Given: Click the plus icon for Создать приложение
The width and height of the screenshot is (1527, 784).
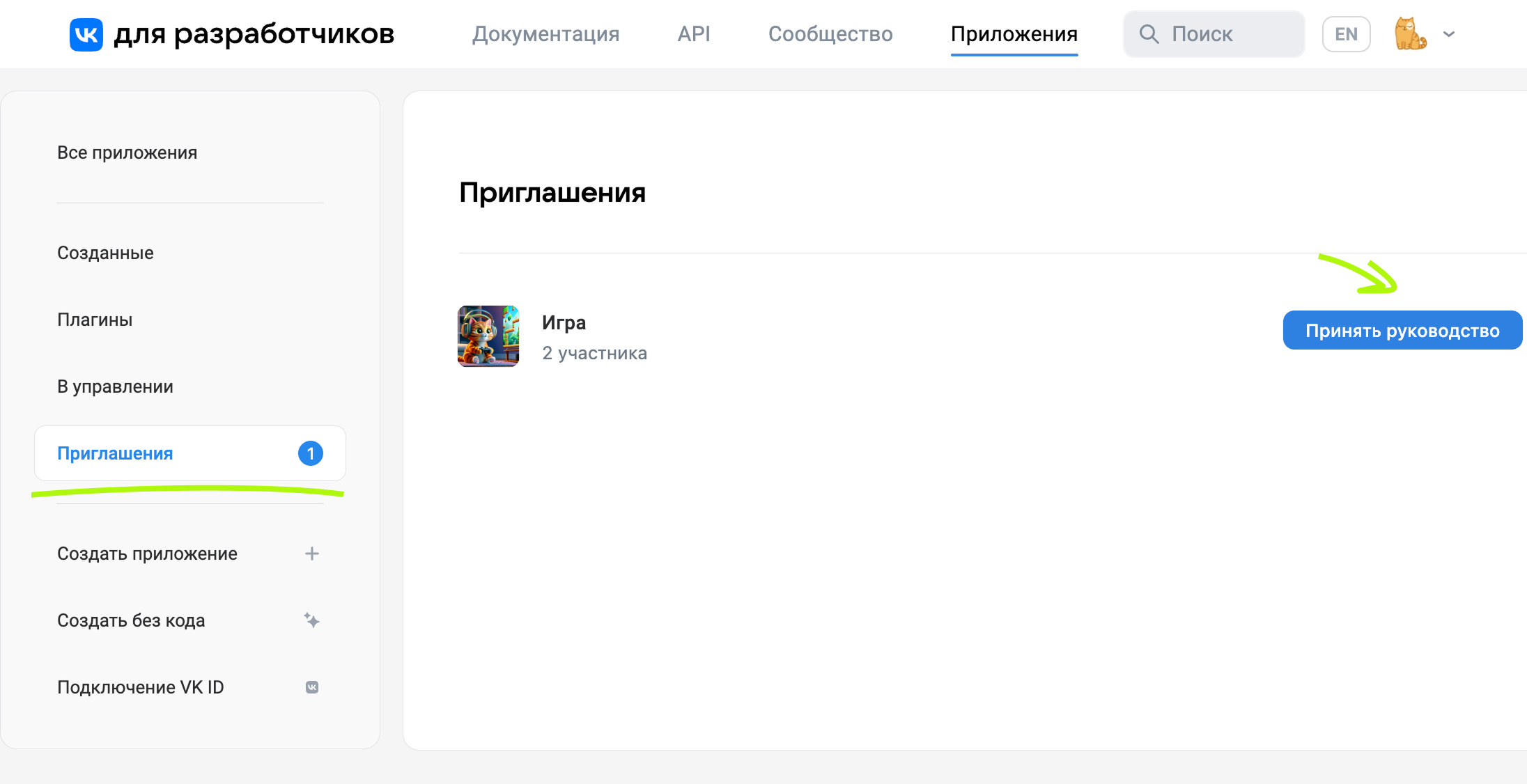Looking at the screenshot, I should coord(312,554).
